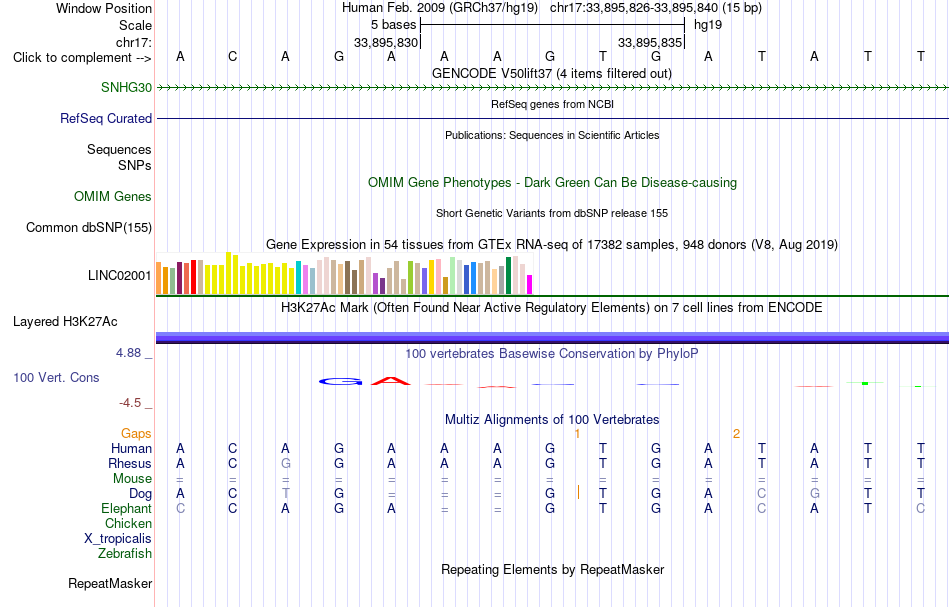
Task: Open the SNHG30 gene label
Action: point(126,87)
